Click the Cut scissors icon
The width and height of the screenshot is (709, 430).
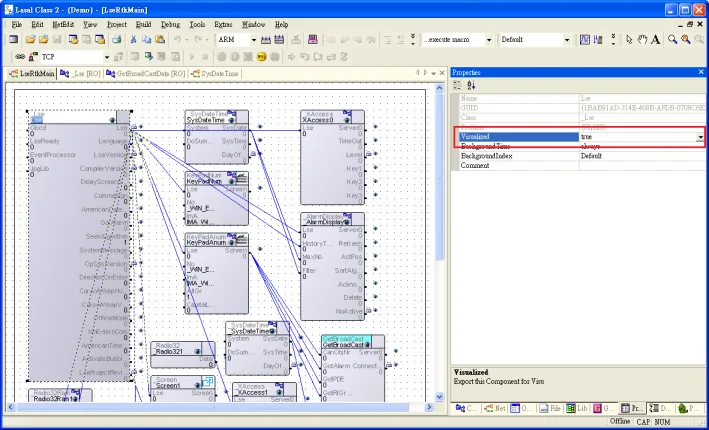point(133,40)
